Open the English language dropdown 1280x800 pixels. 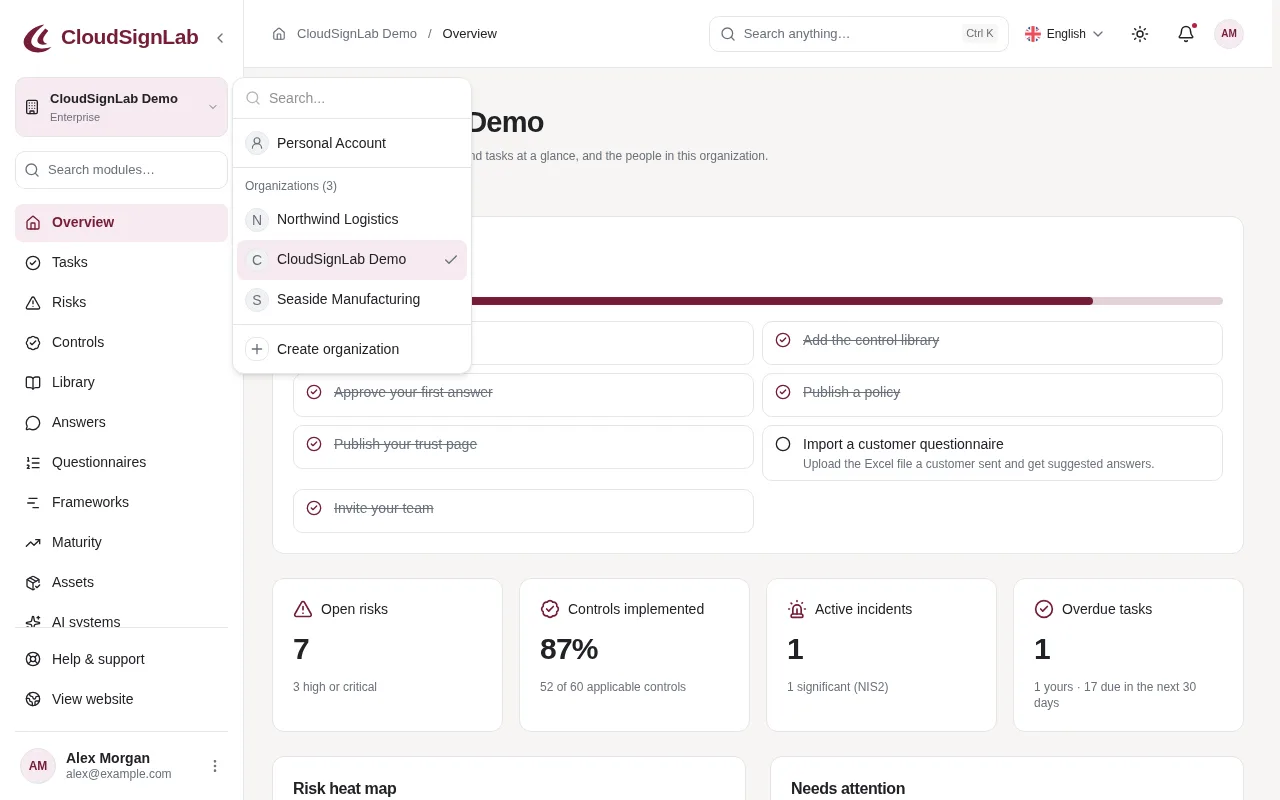[1064, 34]
